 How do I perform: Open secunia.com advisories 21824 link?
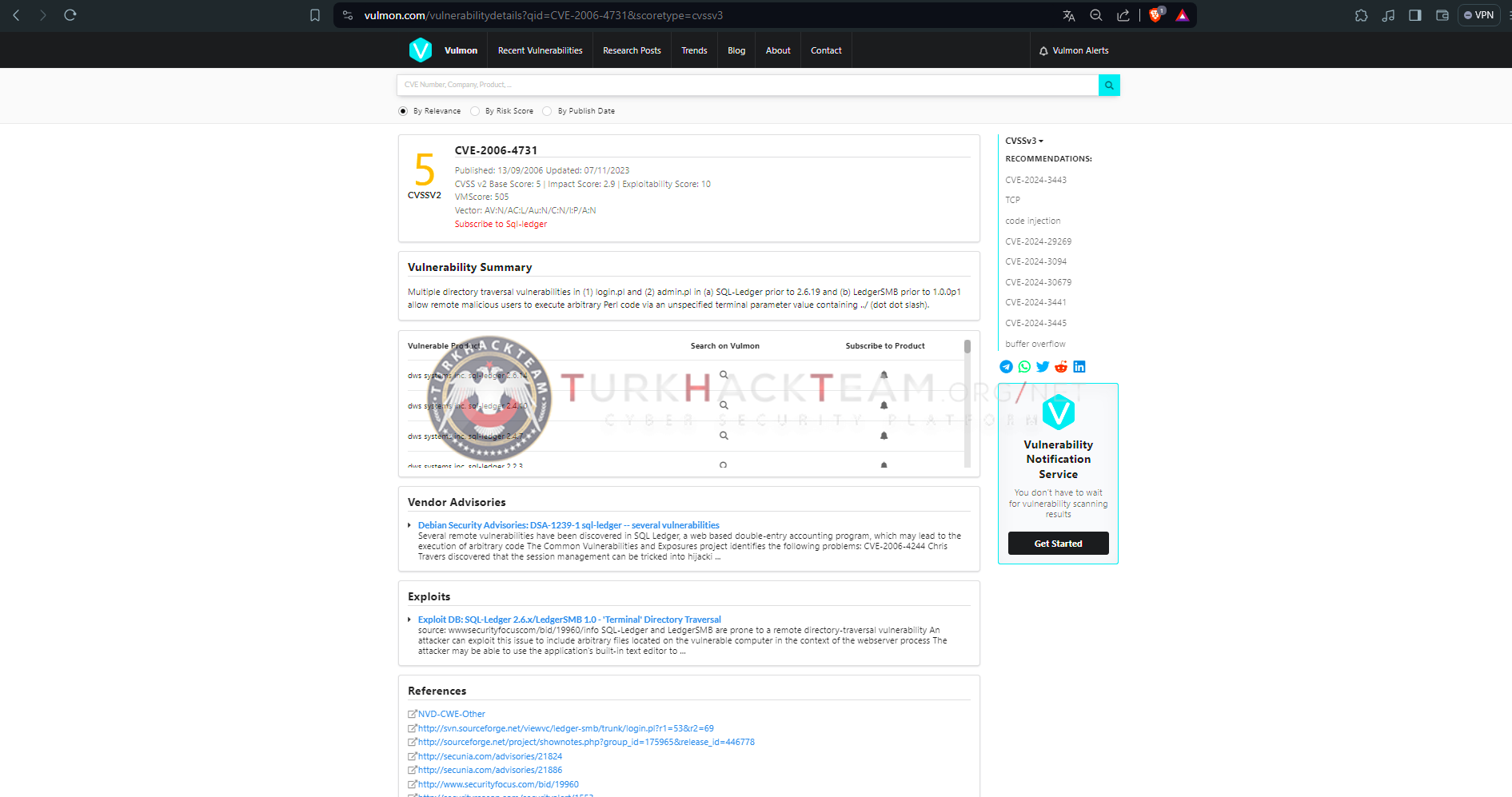pyautogui.click(x=489, y=756)
